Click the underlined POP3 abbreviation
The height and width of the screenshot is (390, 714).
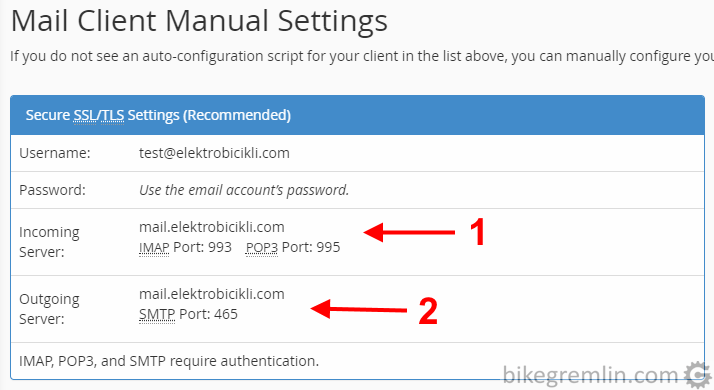tap(261, 247)
